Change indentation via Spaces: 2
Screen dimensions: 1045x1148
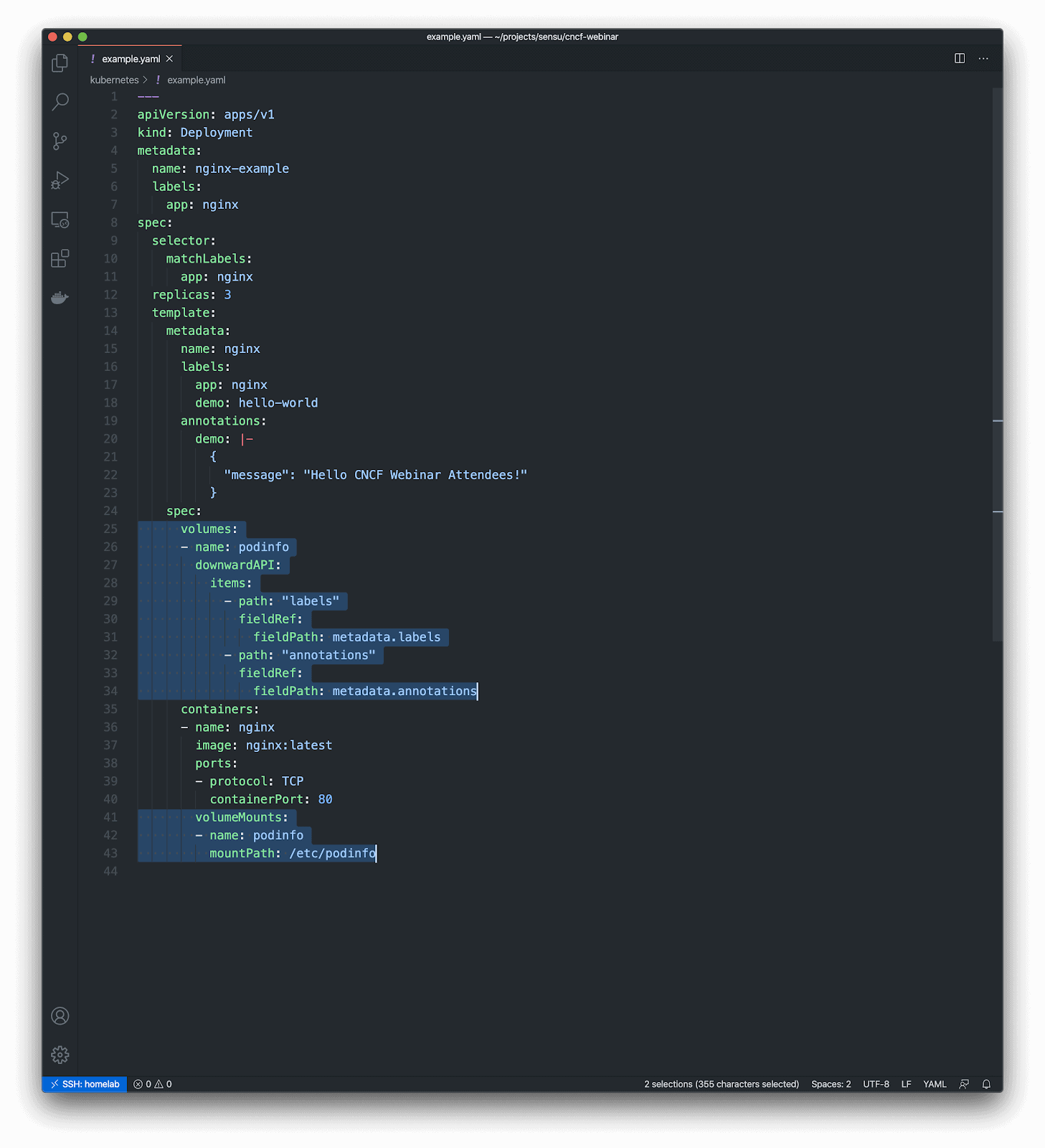831,1084
